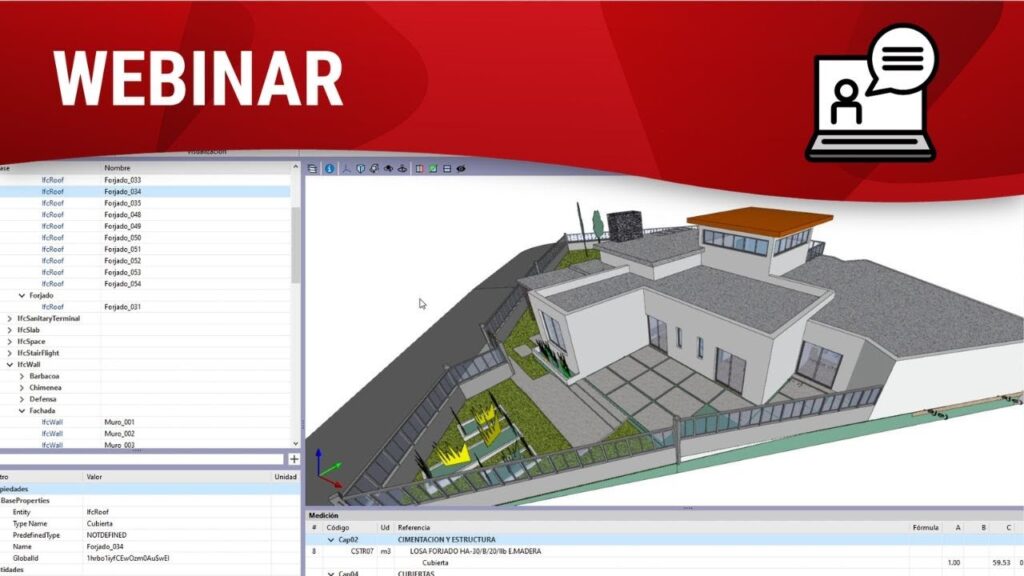The width and height of the screenshot is (1024, 576).
Task: Click the orbit view icon in toolbar
Action: click(x=402, y=169)
